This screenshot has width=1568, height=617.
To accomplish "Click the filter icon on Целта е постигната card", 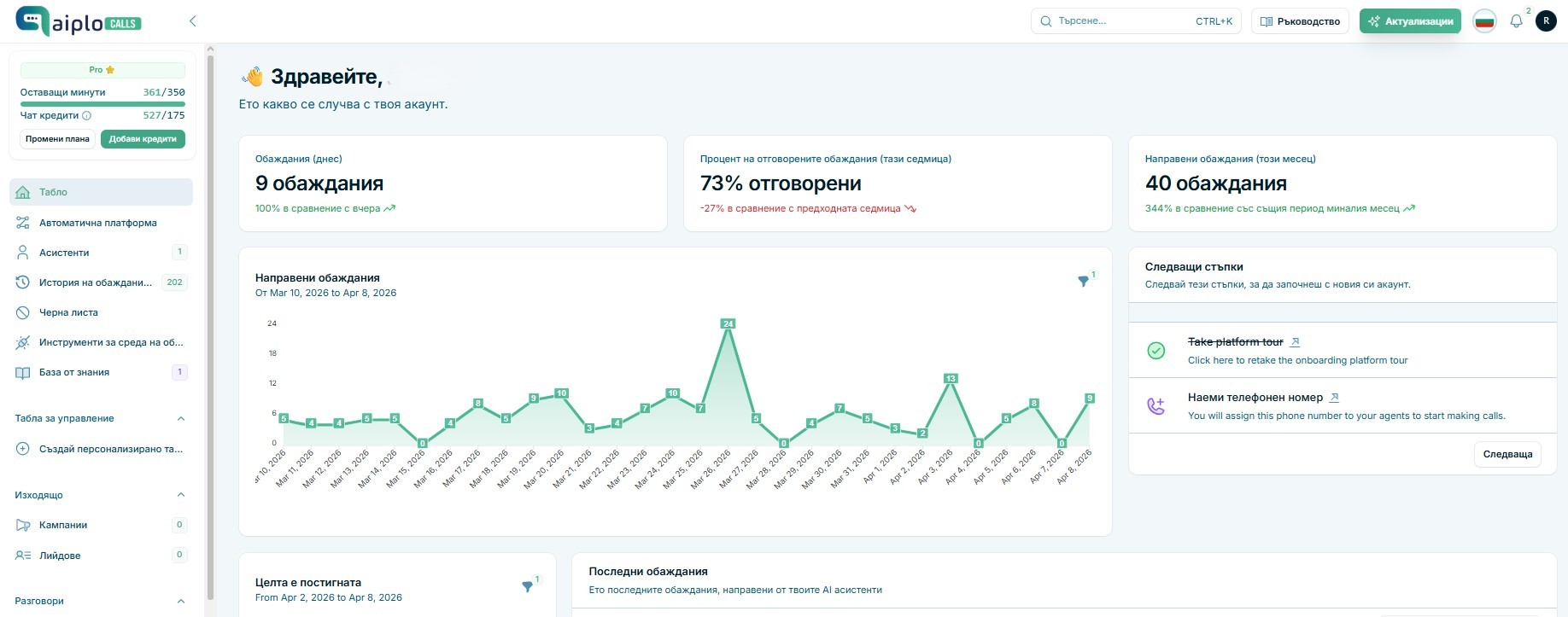I will [527, 586].
